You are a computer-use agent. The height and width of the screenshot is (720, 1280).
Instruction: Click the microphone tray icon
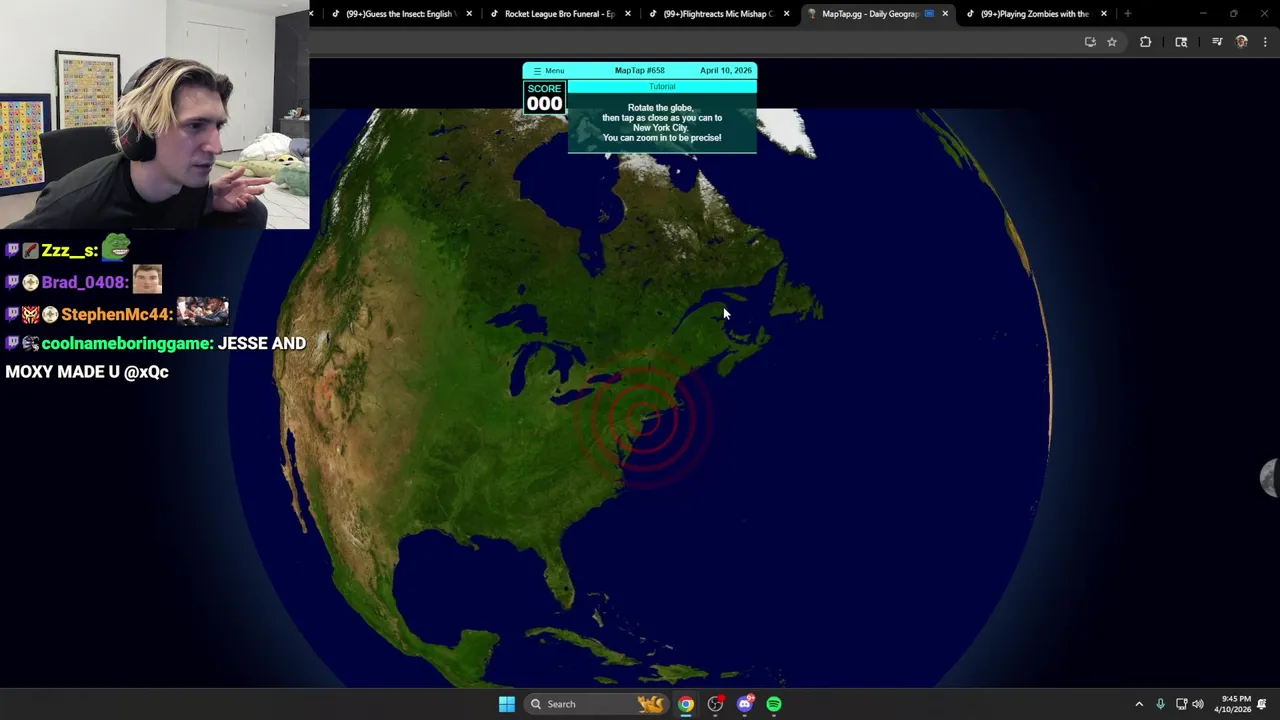(x=1160, y=704)
